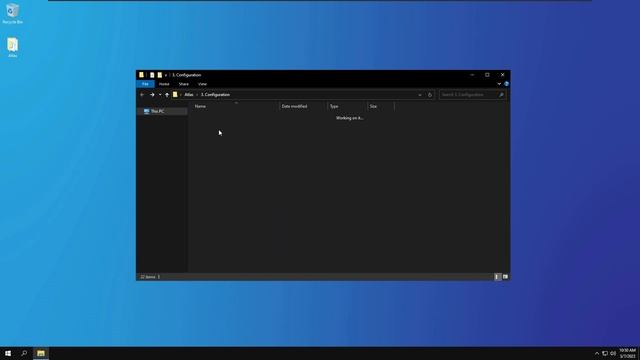Switch to Details view in status bar
This screenshot has height=360, width=640.
497,277
